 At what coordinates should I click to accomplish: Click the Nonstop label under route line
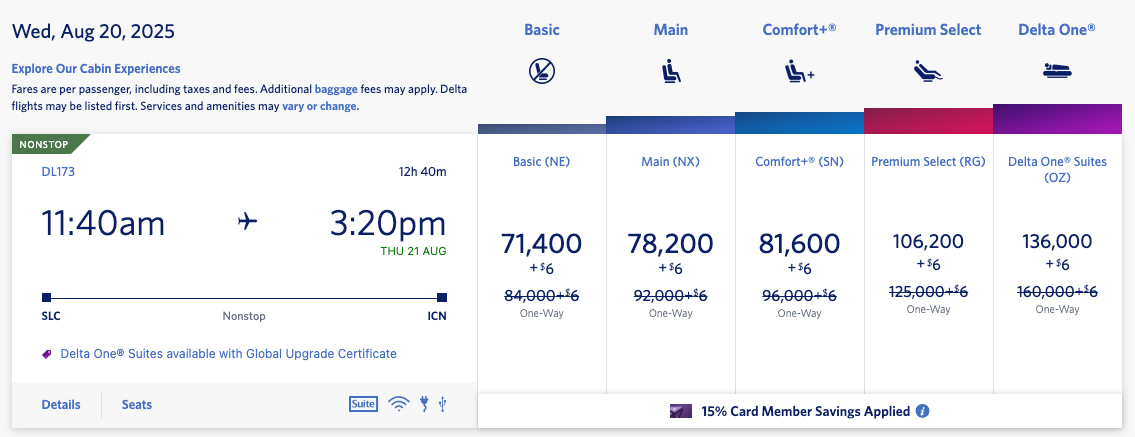click(244, 316)
